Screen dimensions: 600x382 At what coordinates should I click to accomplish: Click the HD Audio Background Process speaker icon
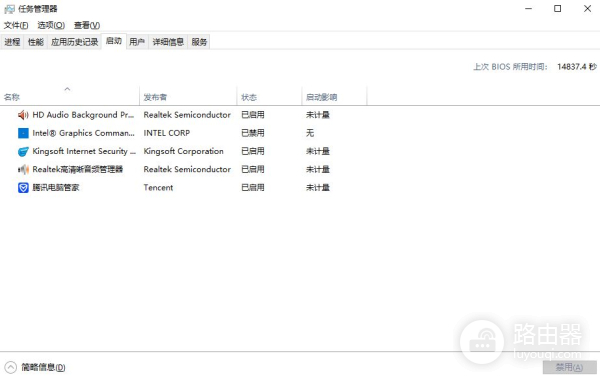point(23,115)
